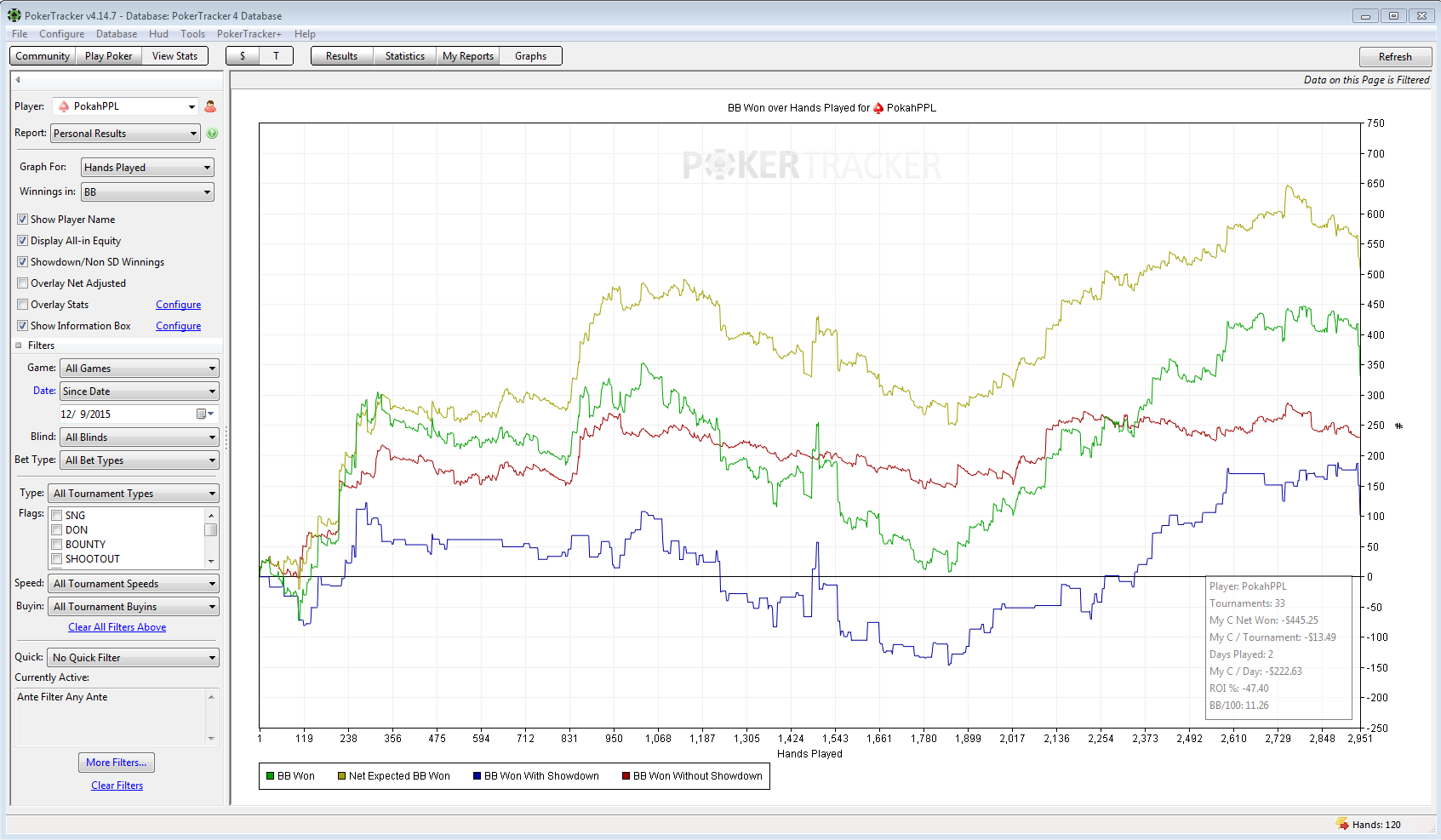Open the File menu
Image resolution: width=1441 pixels, height=840 pixels.
click(x=20, y=34)
